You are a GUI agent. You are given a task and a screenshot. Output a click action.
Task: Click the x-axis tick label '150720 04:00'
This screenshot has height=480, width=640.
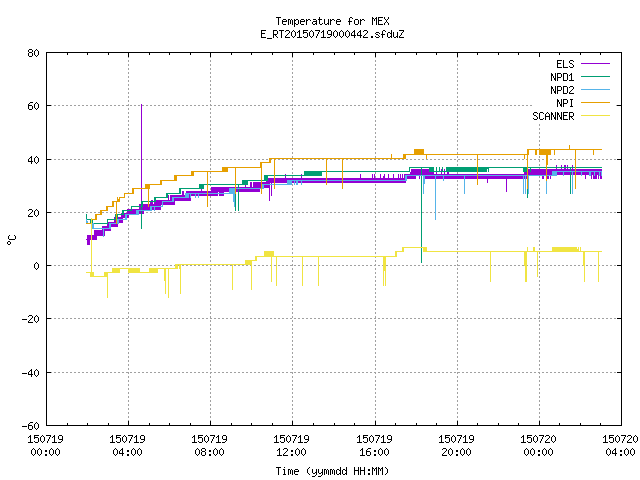click(x=620, y=445)
